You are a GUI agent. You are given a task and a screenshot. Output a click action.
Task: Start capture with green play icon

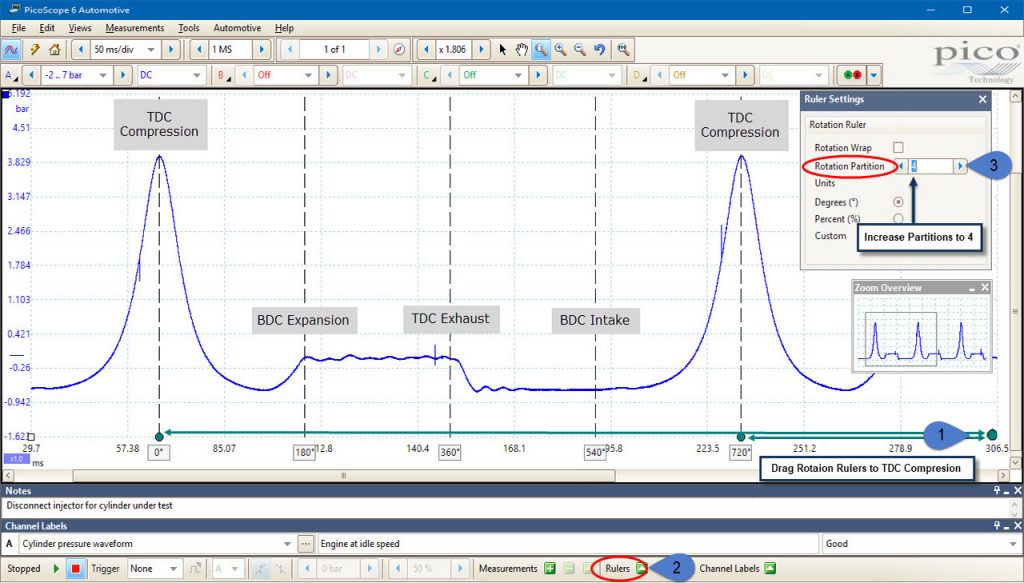coord(56,569)
